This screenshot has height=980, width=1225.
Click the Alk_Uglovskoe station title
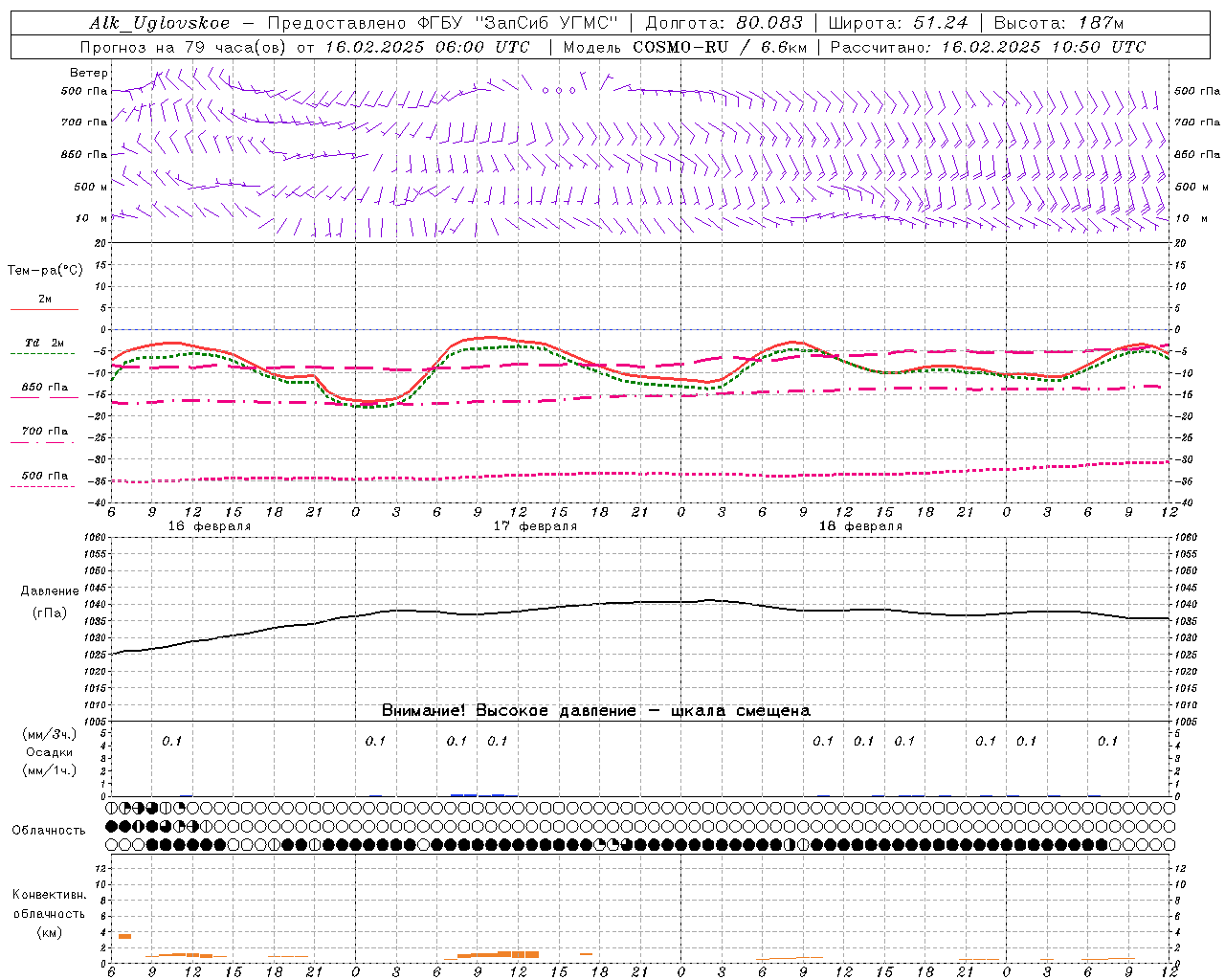pos(160,24)
